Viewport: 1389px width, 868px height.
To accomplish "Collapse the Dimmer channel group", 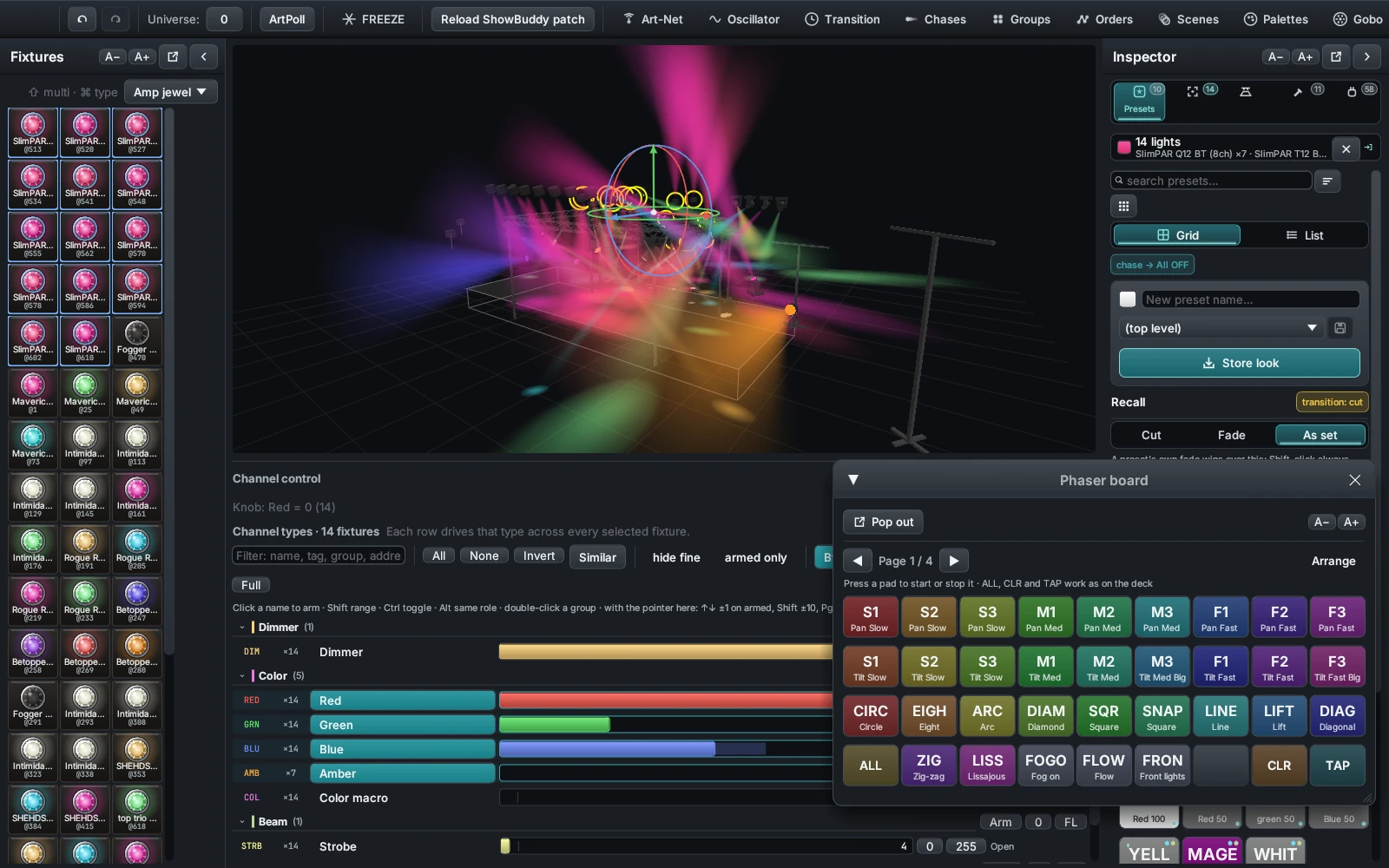I will coord(242,627).
